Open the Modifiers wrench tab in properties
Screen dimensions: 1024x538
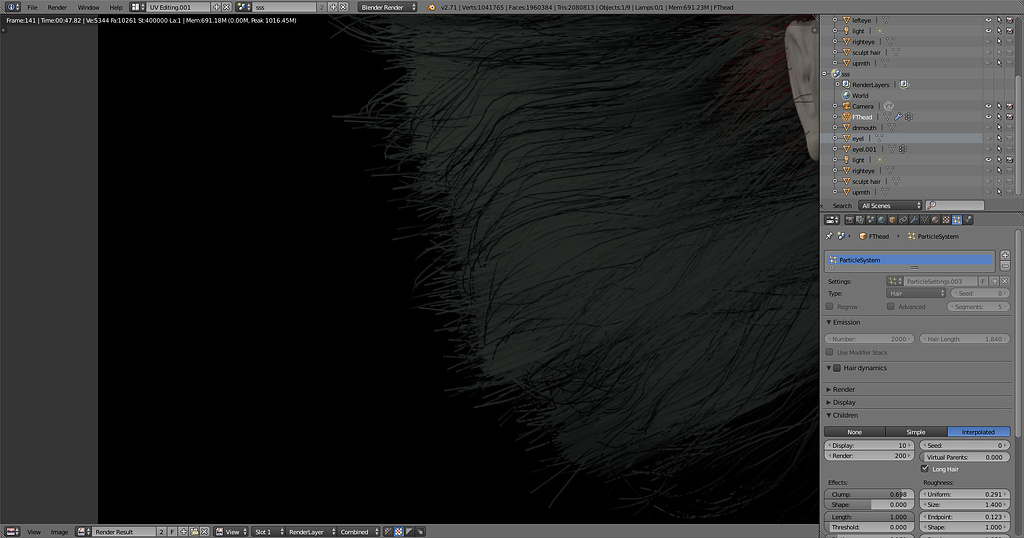point(914,219)
